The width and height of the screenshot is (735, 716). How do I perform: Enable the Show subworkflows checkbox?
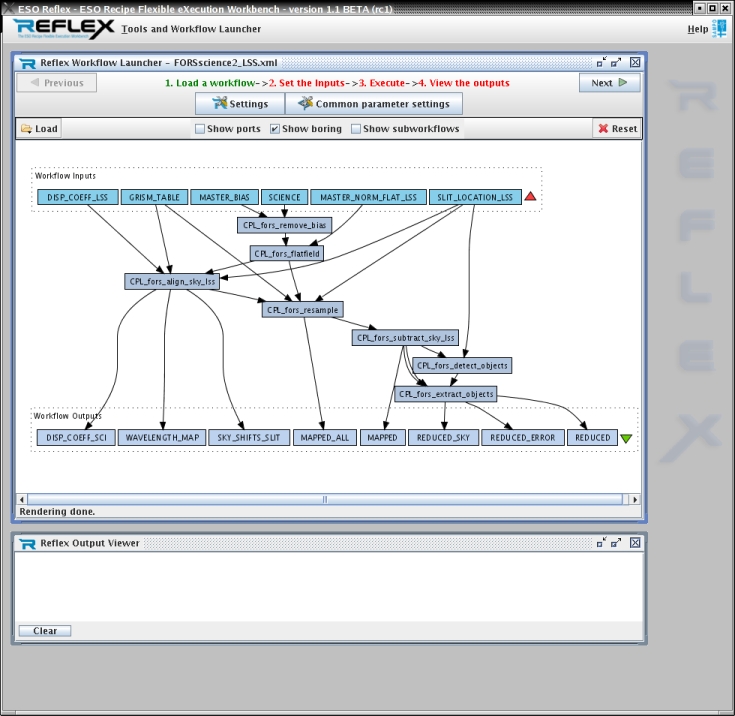(356, 128)
